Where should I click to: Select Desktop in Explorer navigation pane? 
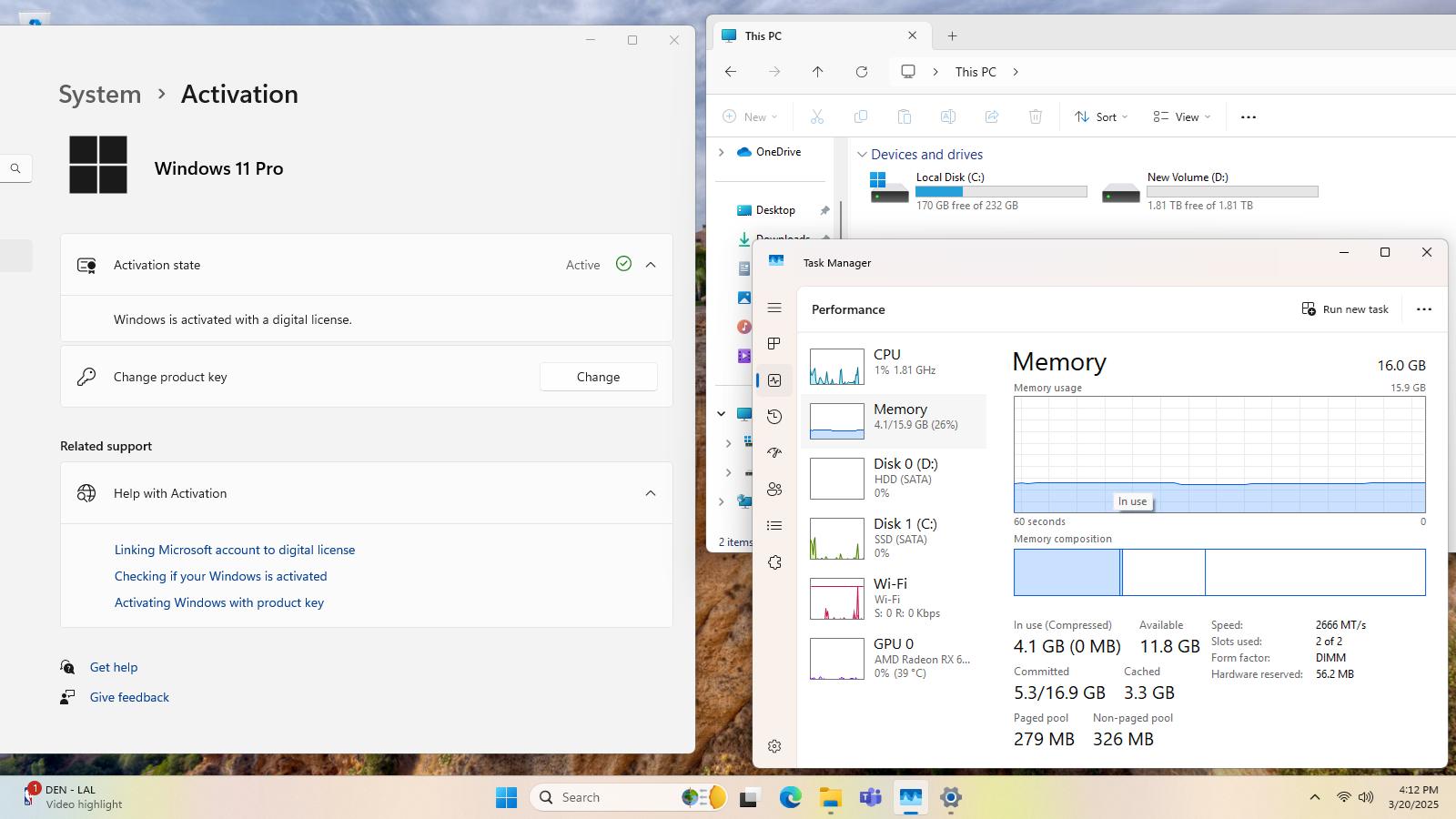[766, 210]
